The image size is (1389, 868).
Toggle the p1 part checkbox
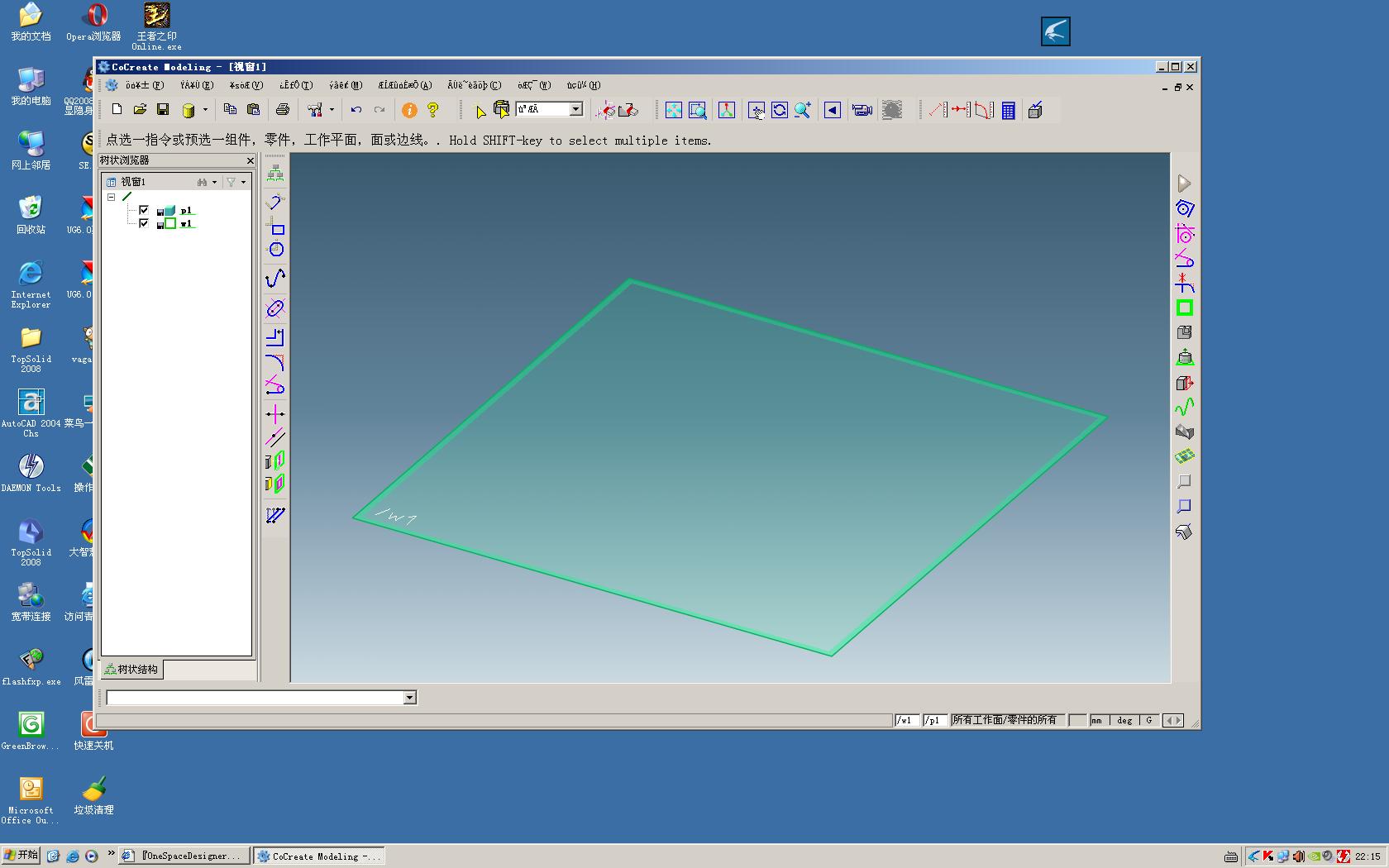pos(144,210)
